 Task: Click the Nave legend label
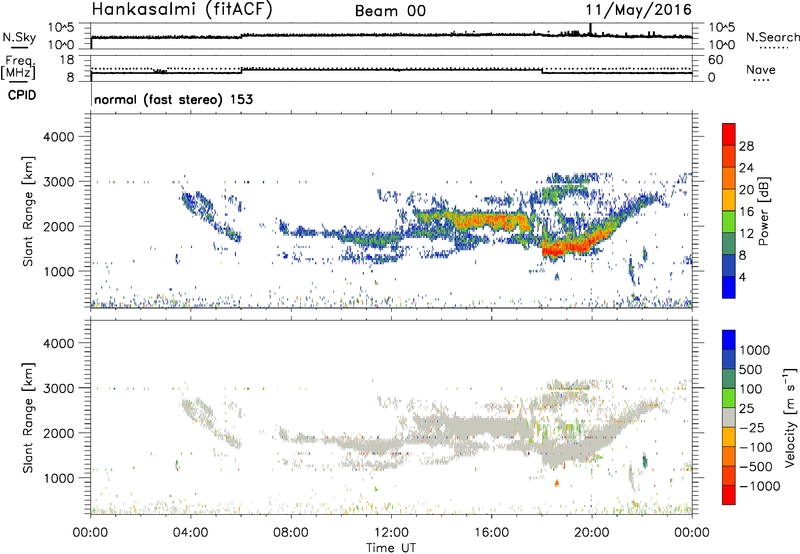[761, 70]
